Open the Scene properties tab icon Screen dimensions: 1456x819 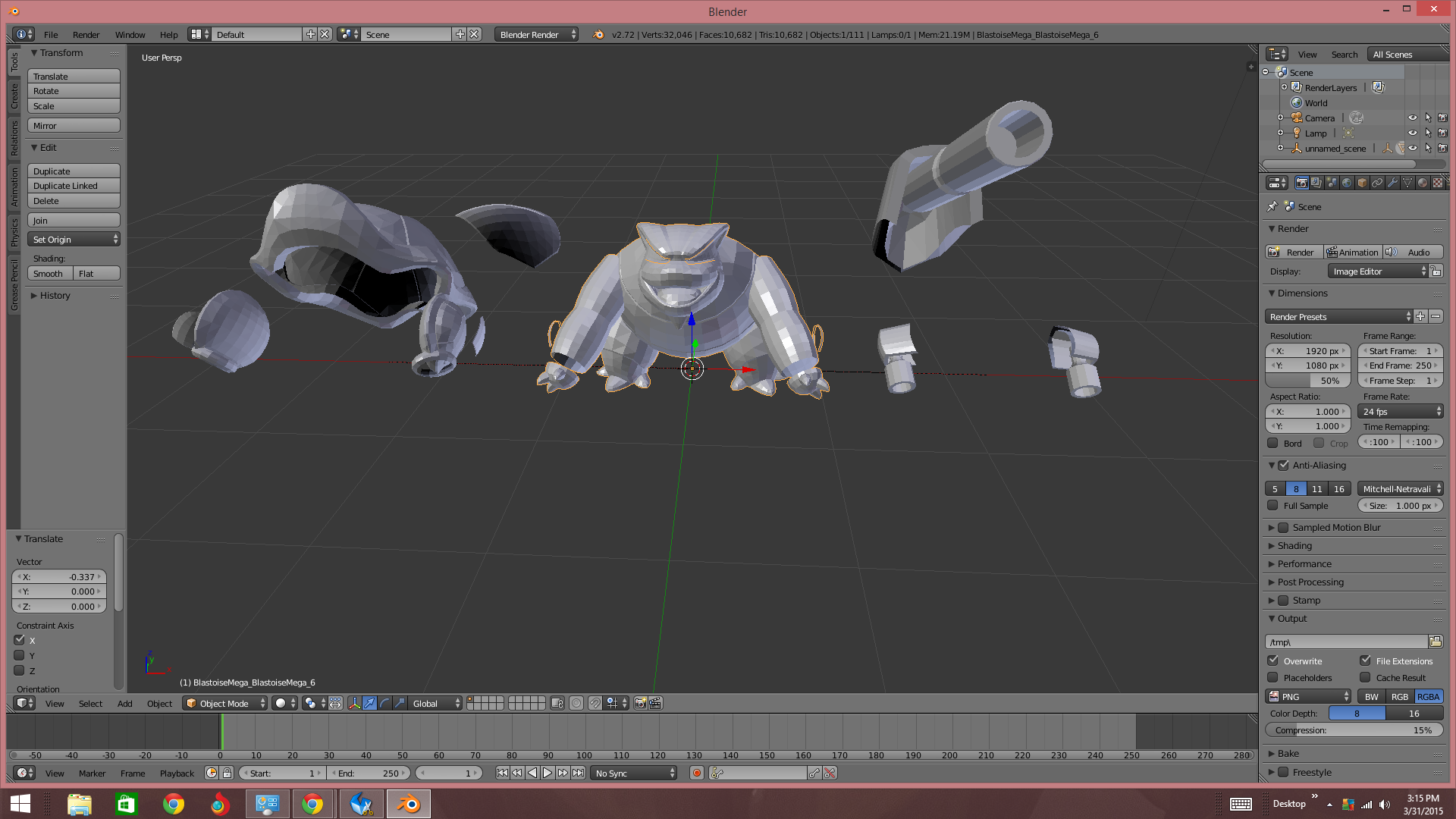click(x=1332, y=183)
